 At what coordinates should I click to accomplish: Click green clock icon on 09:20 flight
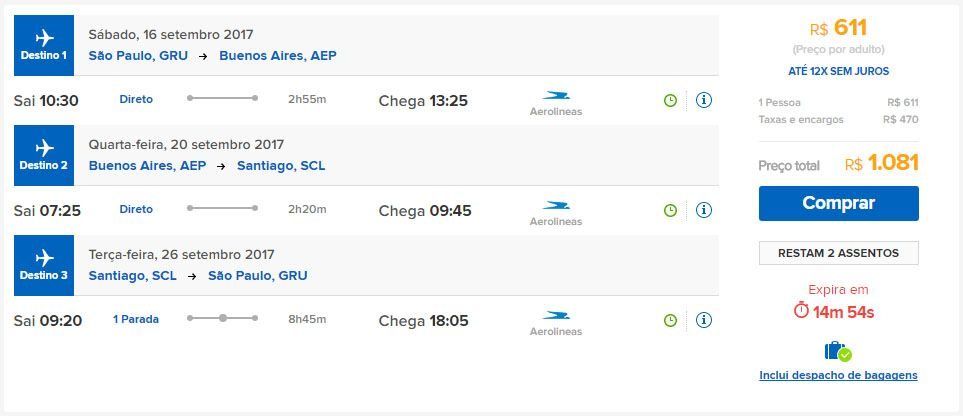pos(671,320)
